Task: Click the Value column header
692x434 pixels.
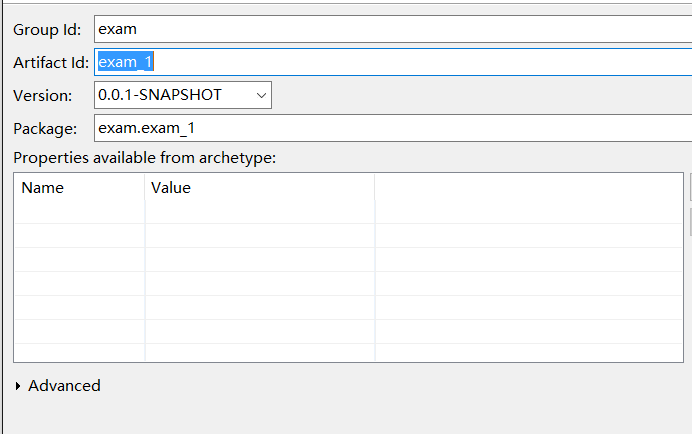Action: click(x=171, y=187)
